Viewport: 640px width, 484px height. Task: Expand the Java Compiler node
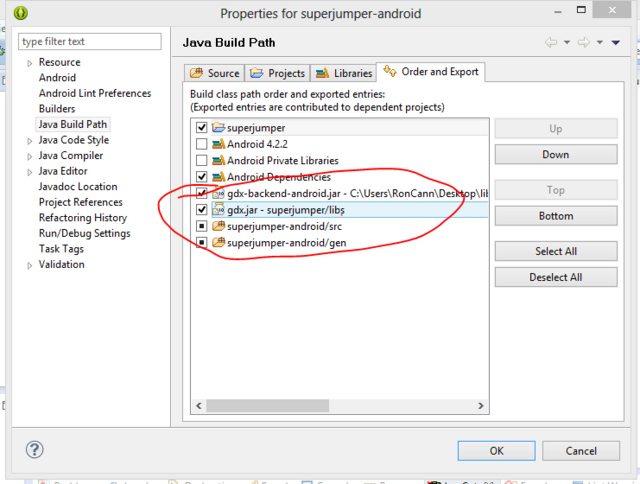[x=29, y=157]
